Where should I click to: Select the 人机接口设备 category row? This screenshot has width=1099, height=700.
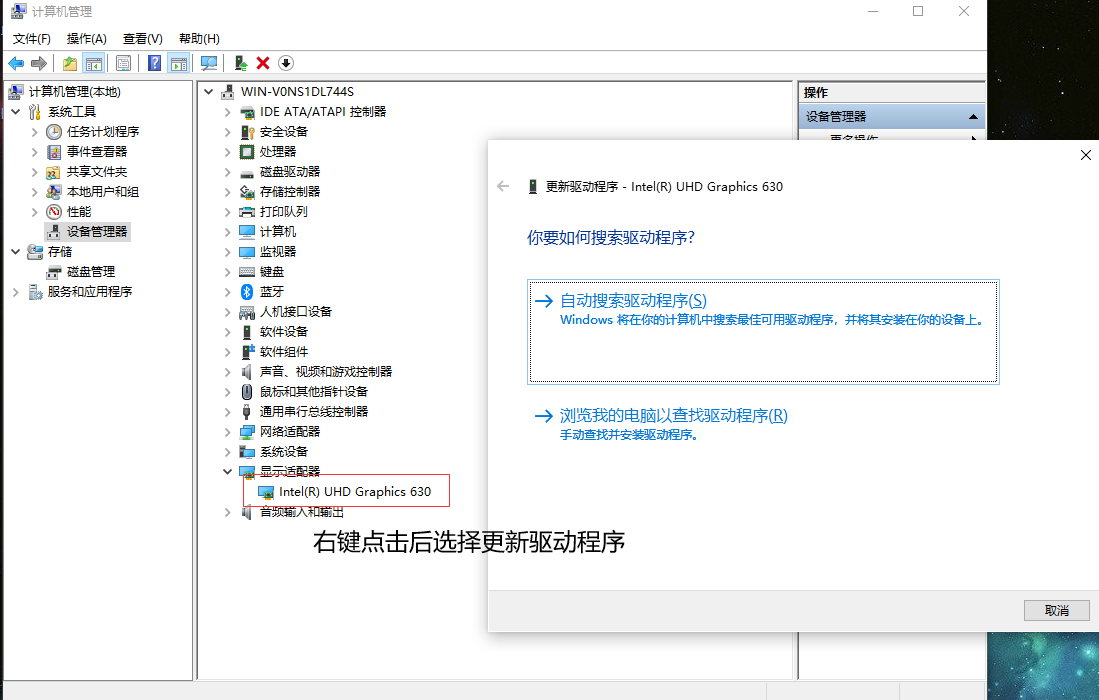pos(296,312)
